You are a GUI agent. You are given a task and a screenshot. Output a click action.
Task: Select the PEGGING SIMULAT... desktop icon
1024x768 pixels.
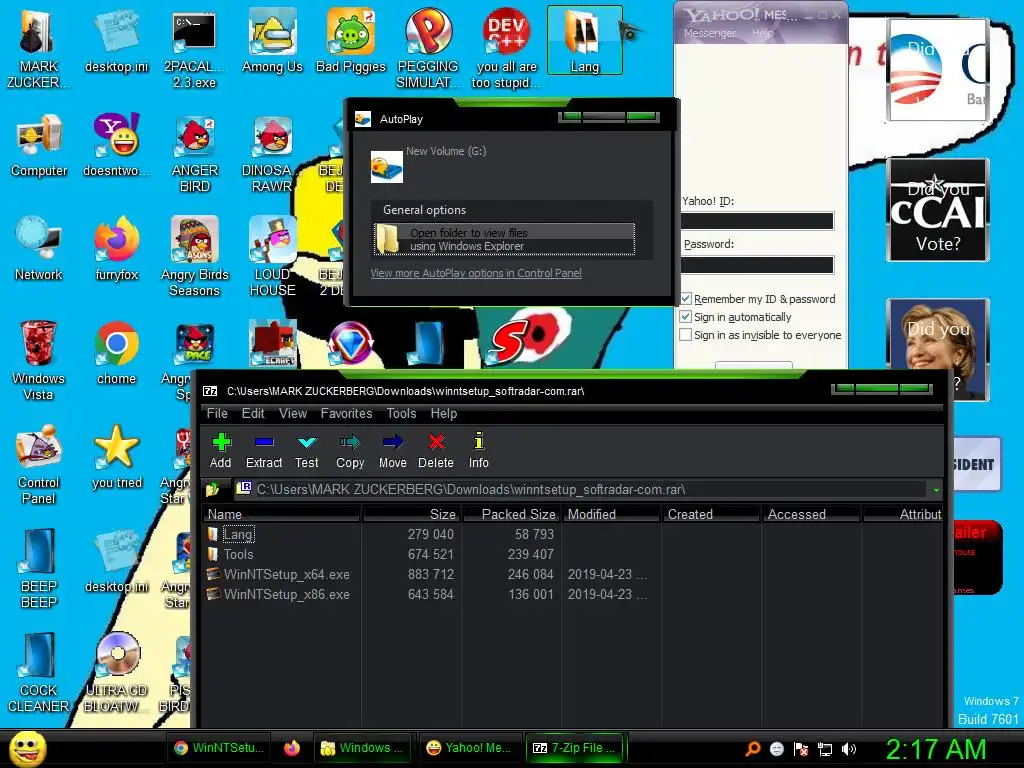pos(428,49)
